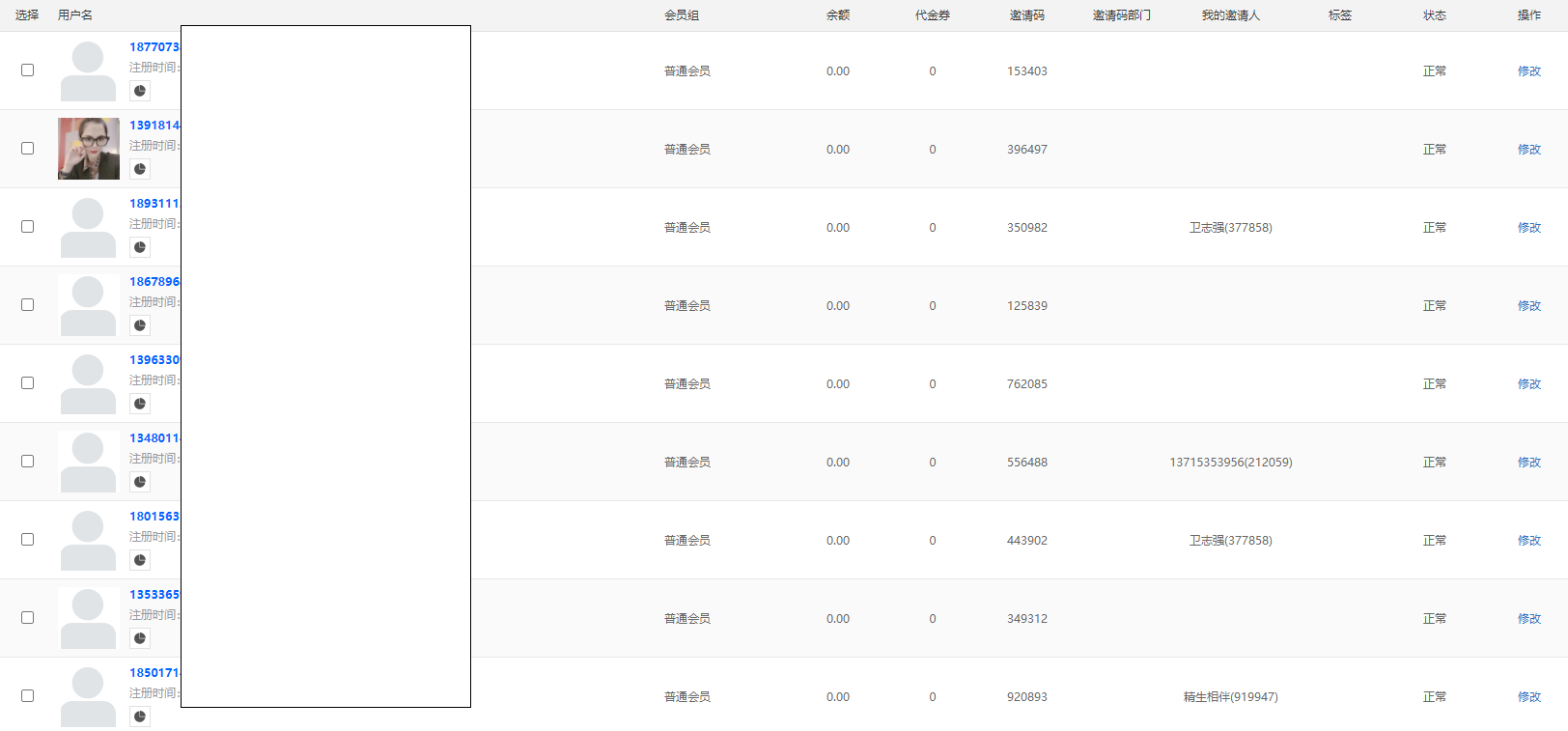Click the default avatar in the 556488 row

(x=89, y=462)
